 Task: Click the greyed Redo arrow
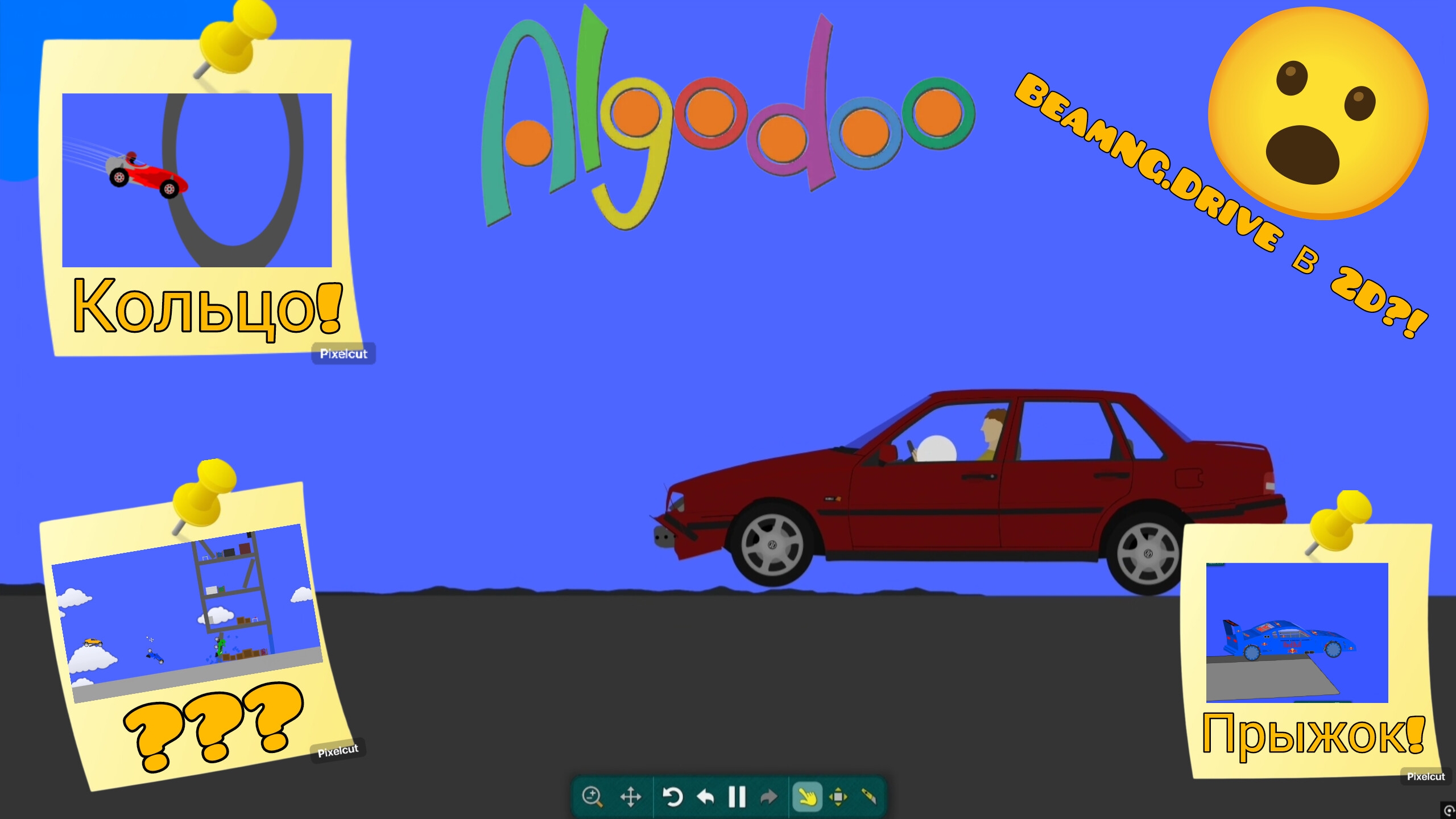[x=768, y=797]
